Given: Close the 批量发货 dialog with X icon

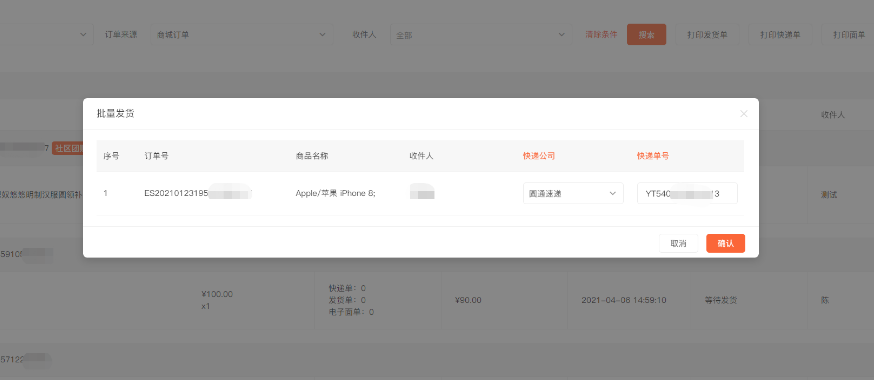Looking at the screenshot, I should point(744,114).
